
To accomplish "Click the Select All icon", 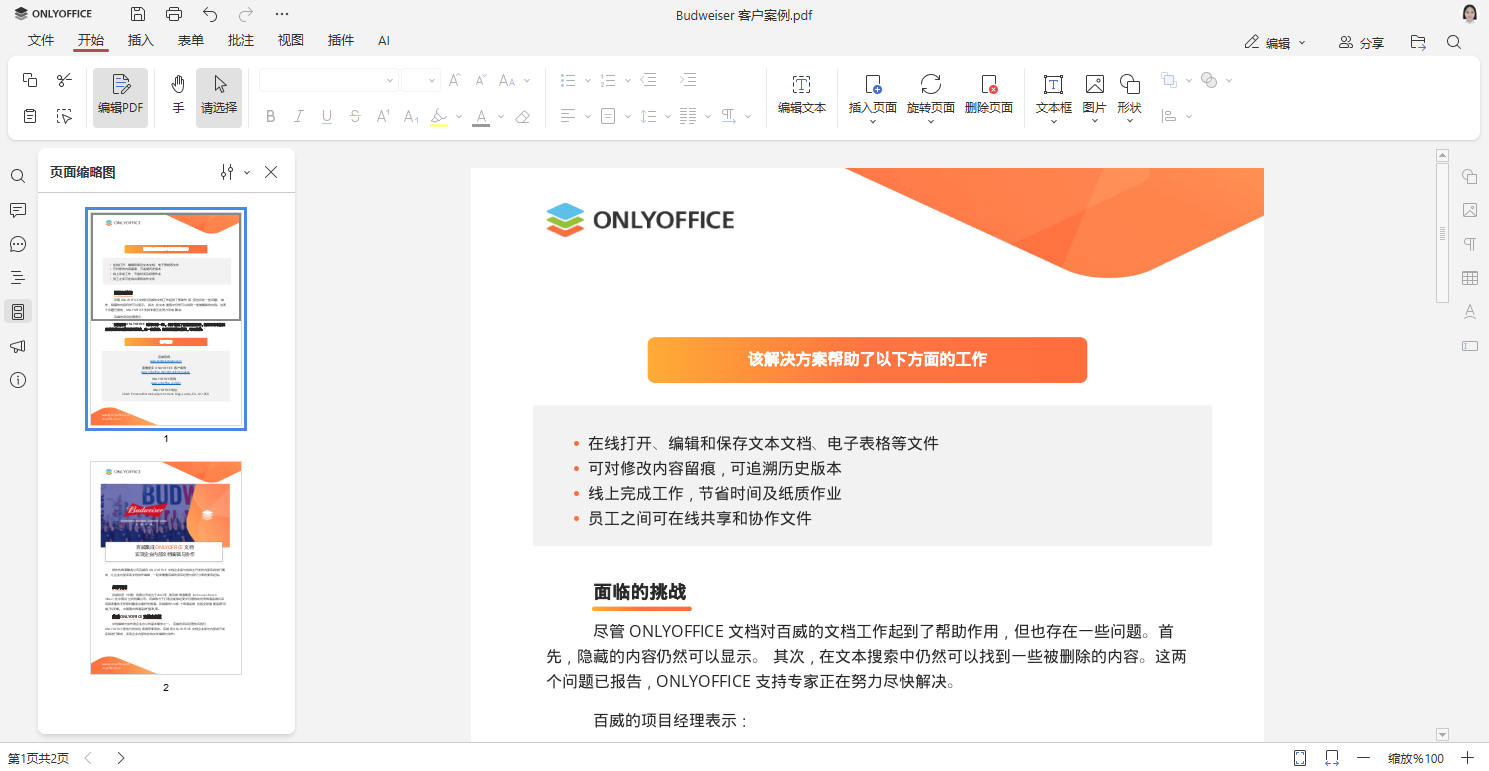I will pyautogui.click(x=64, y=116).
